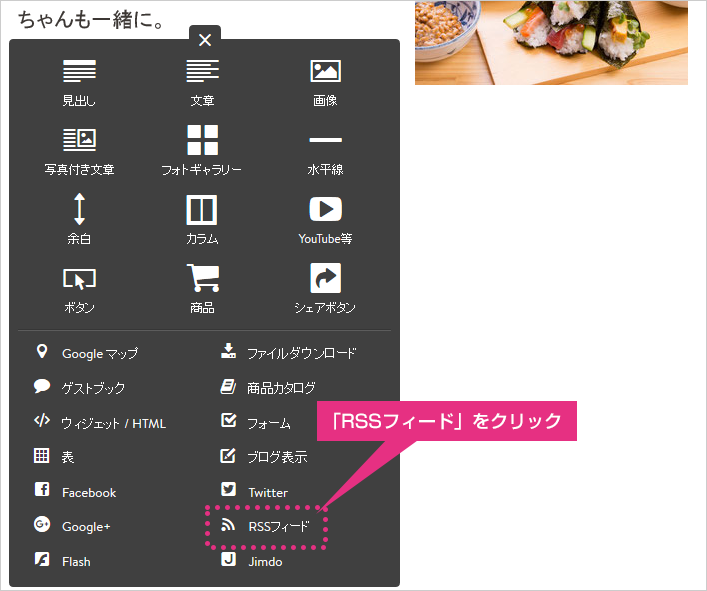The width and height of the screenshot is (707, 591).
Task: Add 余白 spacing element
Action: click(79, 219)
